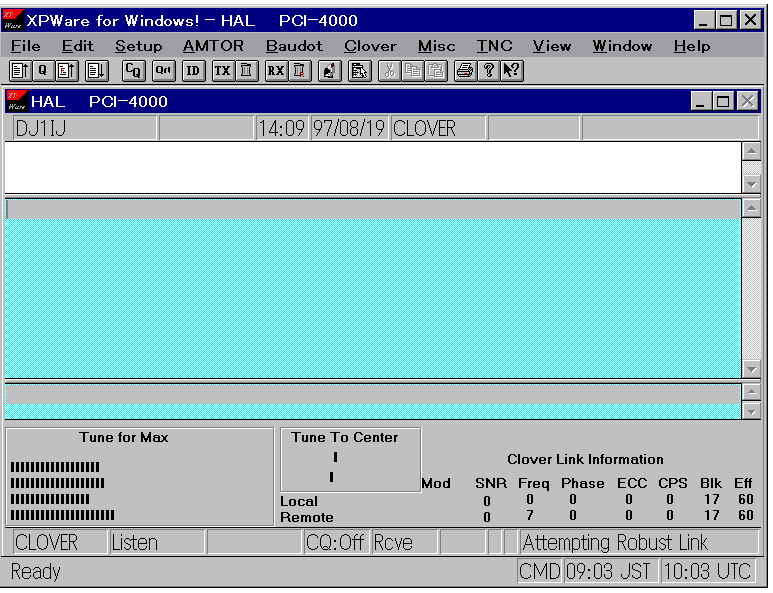Click the ID toolbar button
This screenshot has height=593, width=773.
click(x=193, y=71)
